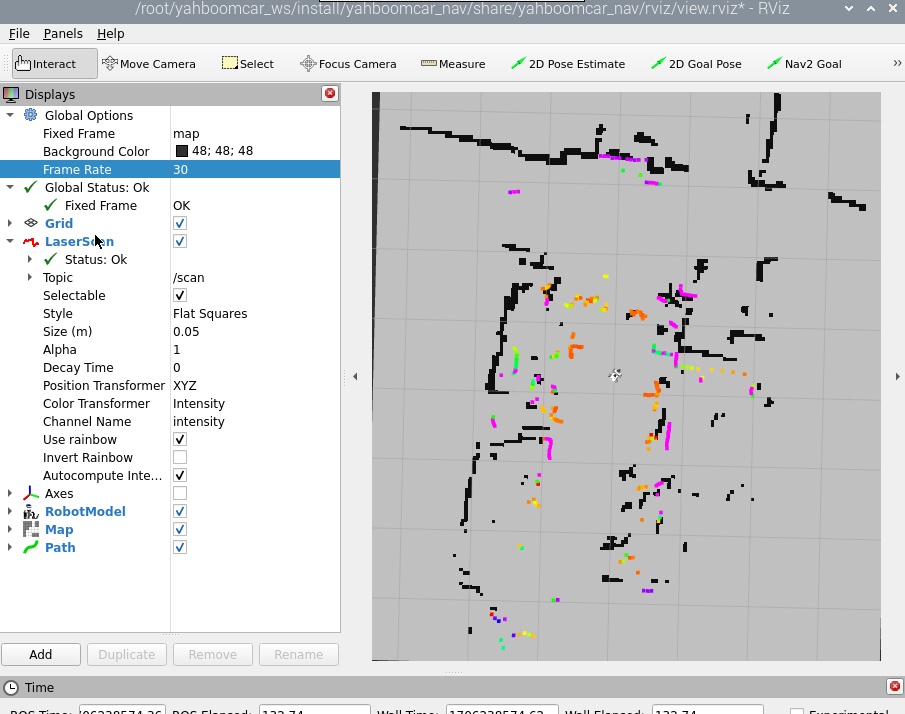Select the Nav2 Goal tool

point(804,63)
